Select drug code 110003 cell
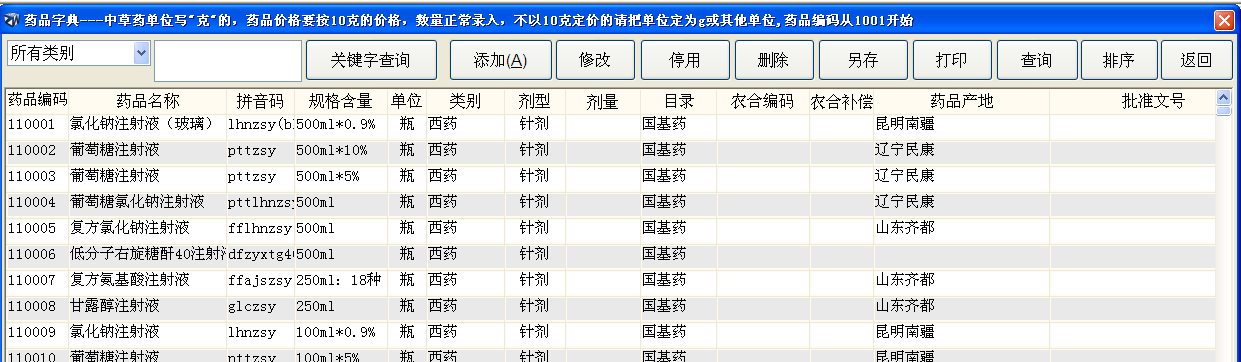The width and height of the screenshot is (1241, 362). (x=37, y=176)
